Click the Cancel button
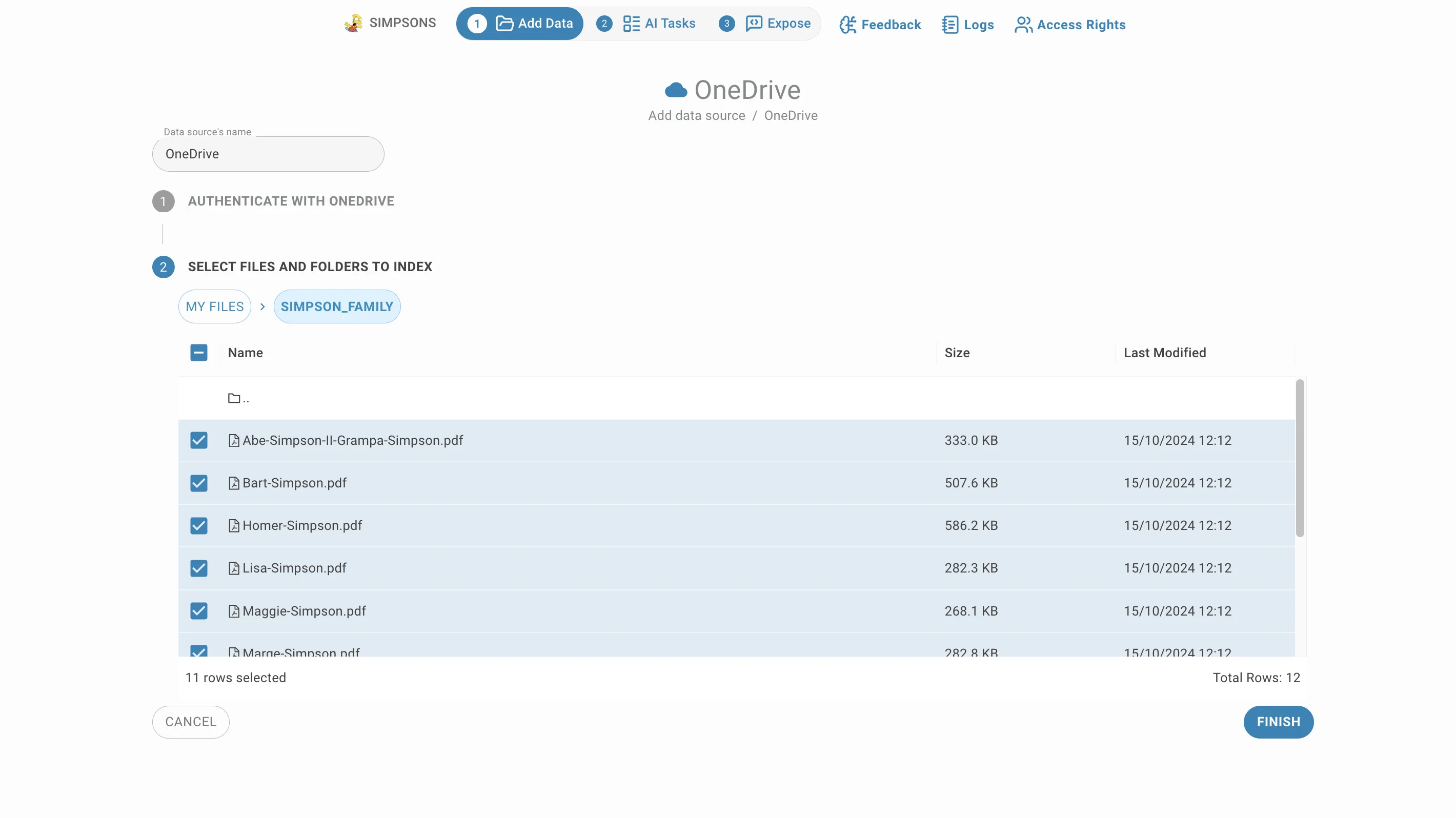 coord(191,722)
